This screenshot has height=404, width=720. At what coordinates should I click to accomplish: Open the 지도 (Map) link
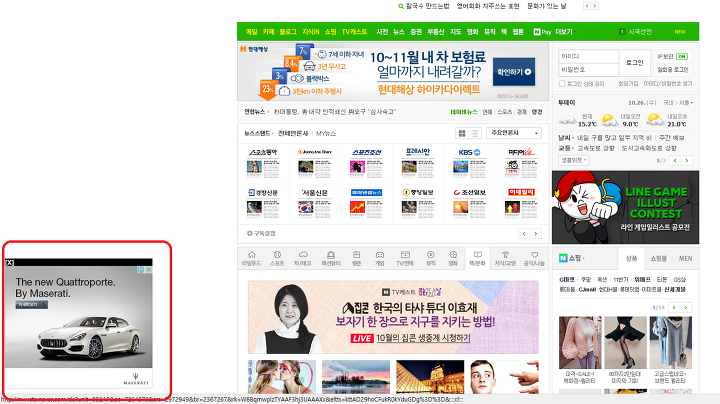[x=456, y=32]
